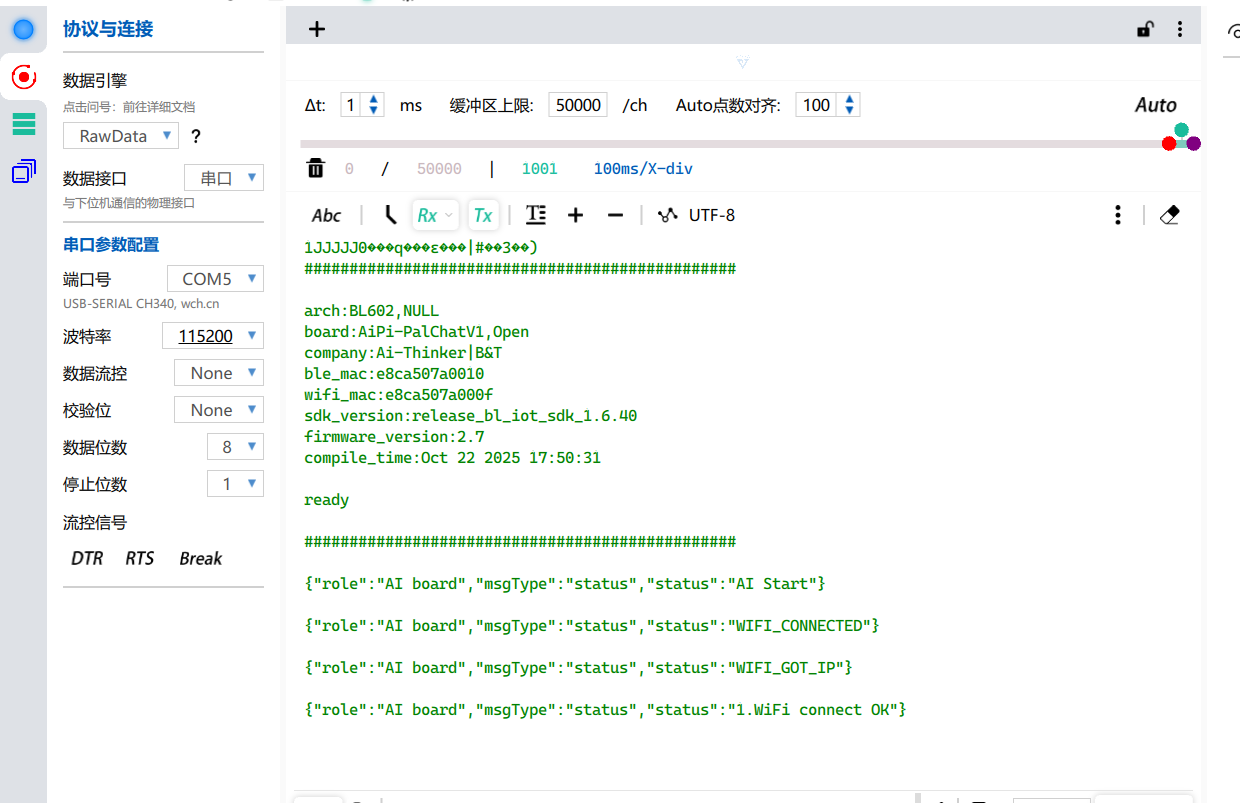The image size is (1240, 803).
Task: Click the eraser icon to clear text
Action: [x=1169, y=215]
